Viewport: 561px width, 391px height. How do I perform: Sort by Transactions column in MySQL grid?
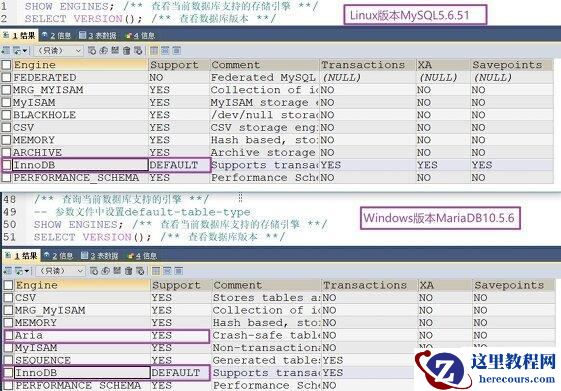[x=367, y=65]
